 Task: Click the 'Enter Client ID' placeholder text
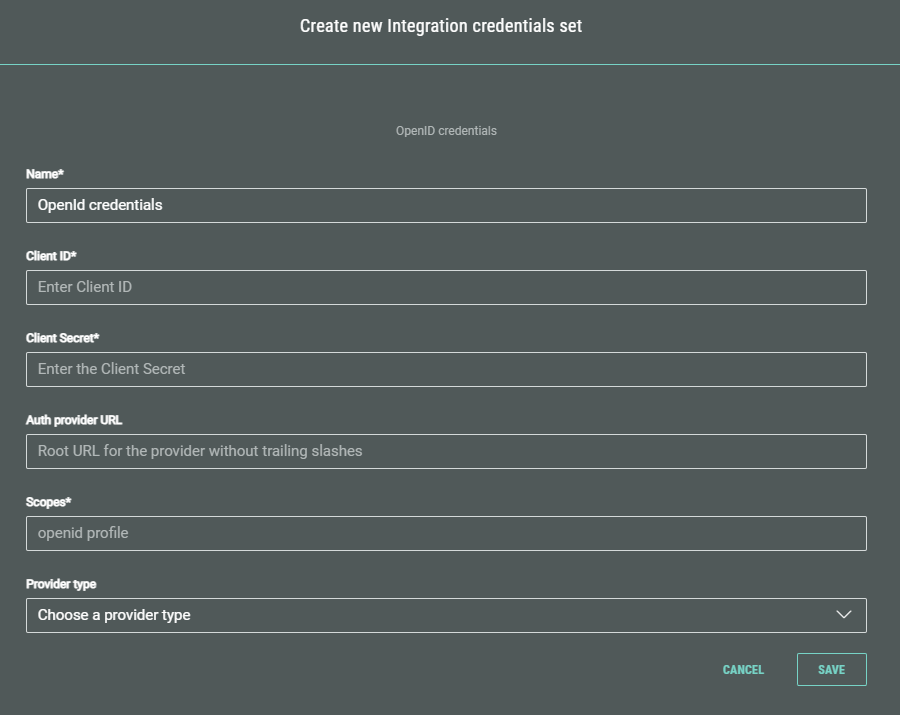click(85, 287)
